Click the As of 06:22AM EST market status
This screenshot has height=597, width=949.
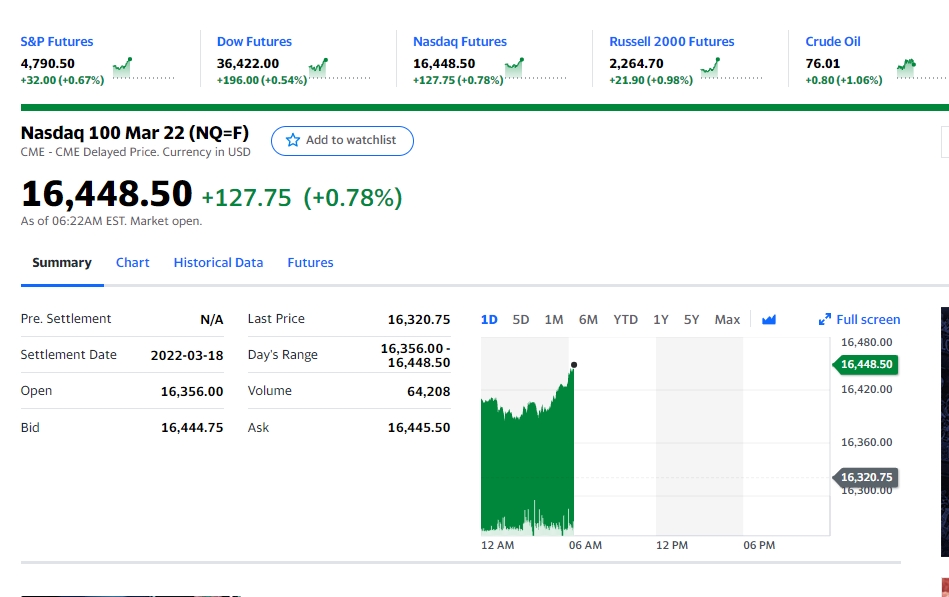111,221
